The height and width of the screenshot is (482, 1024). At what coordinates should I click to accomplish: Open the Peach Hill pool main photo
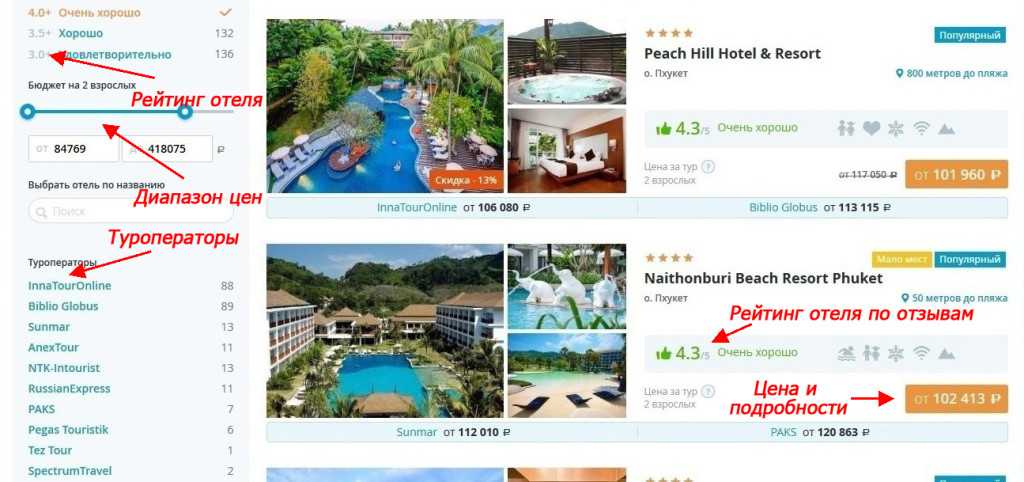[385, 106]
